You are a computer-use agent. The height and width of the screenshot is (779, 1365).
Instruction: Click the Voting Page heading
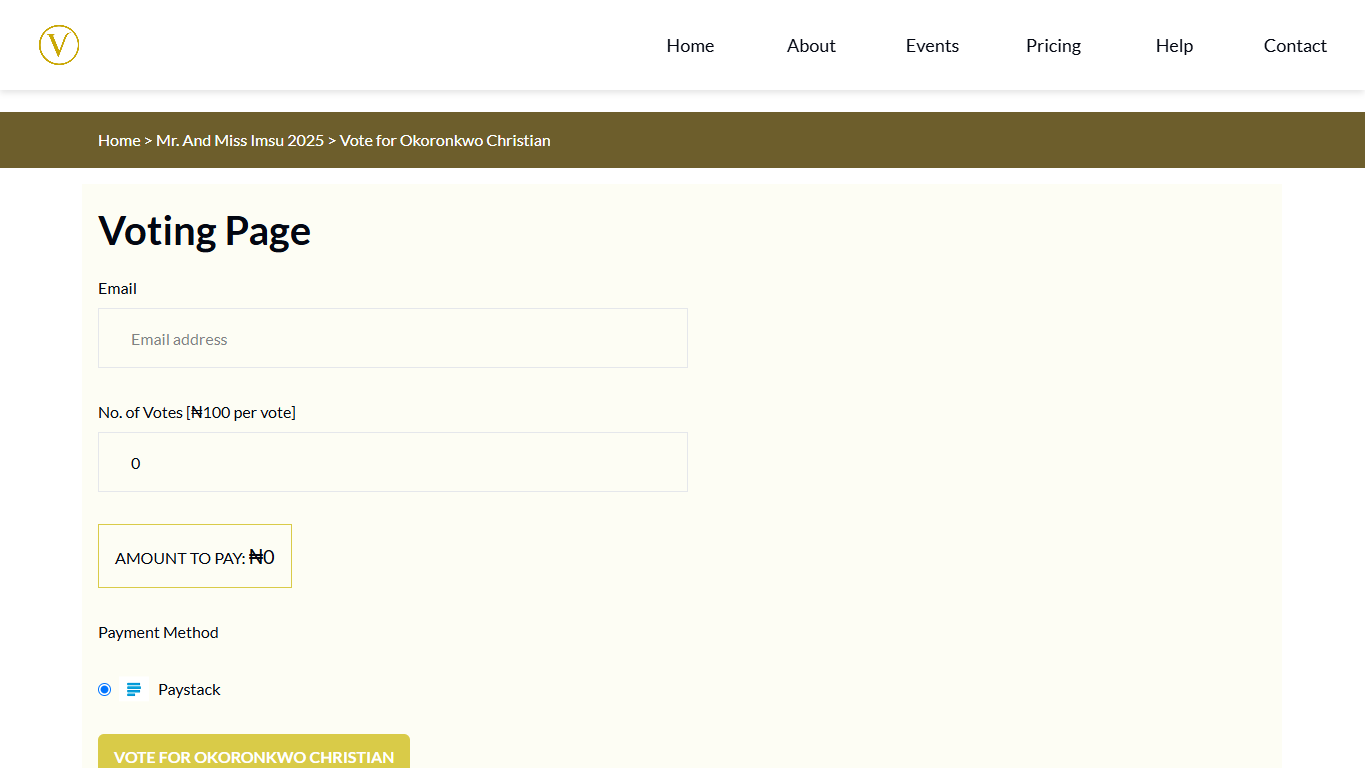(x=204, y=231)
